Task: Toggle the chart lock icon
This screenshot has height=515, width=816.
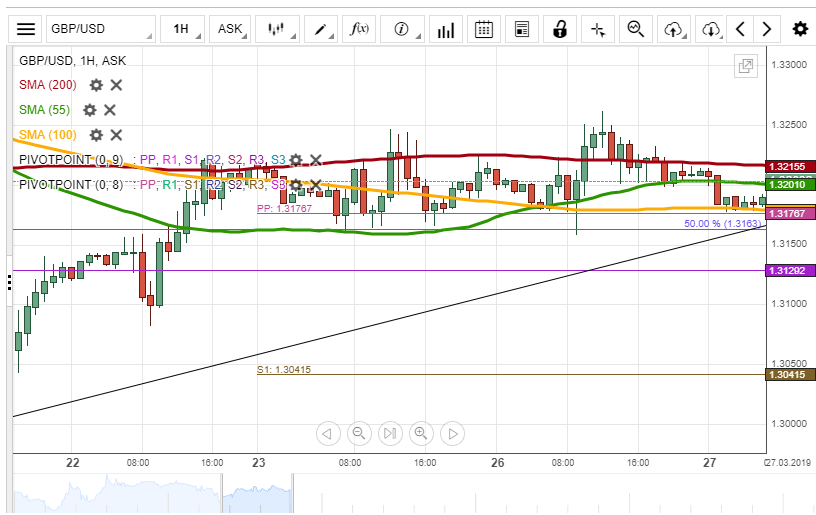Action: (x=559, y=29)
